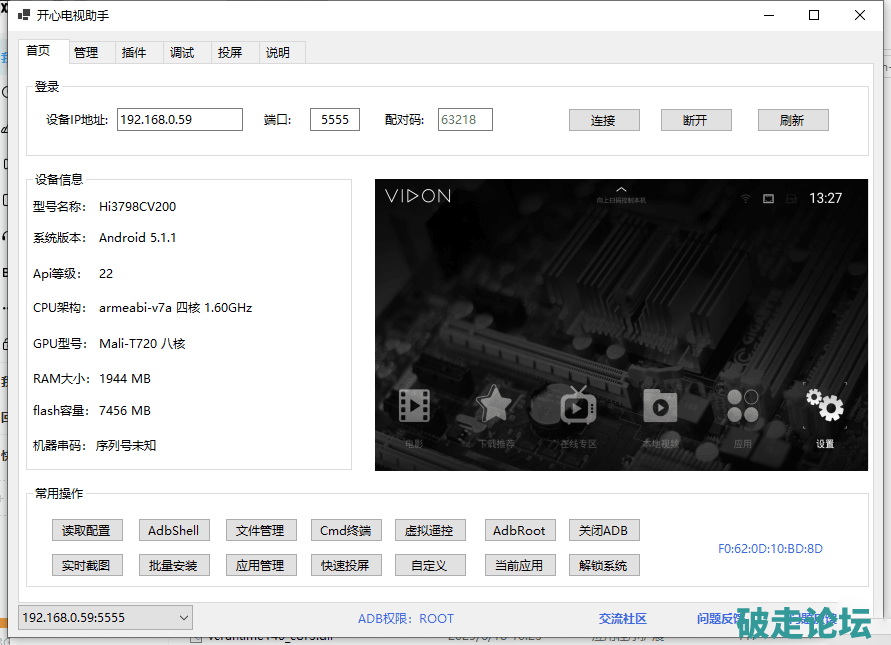This screenshot has height=645, width=891.
Task: Open the 在线专区 TV icon
Action: (578, 405)
